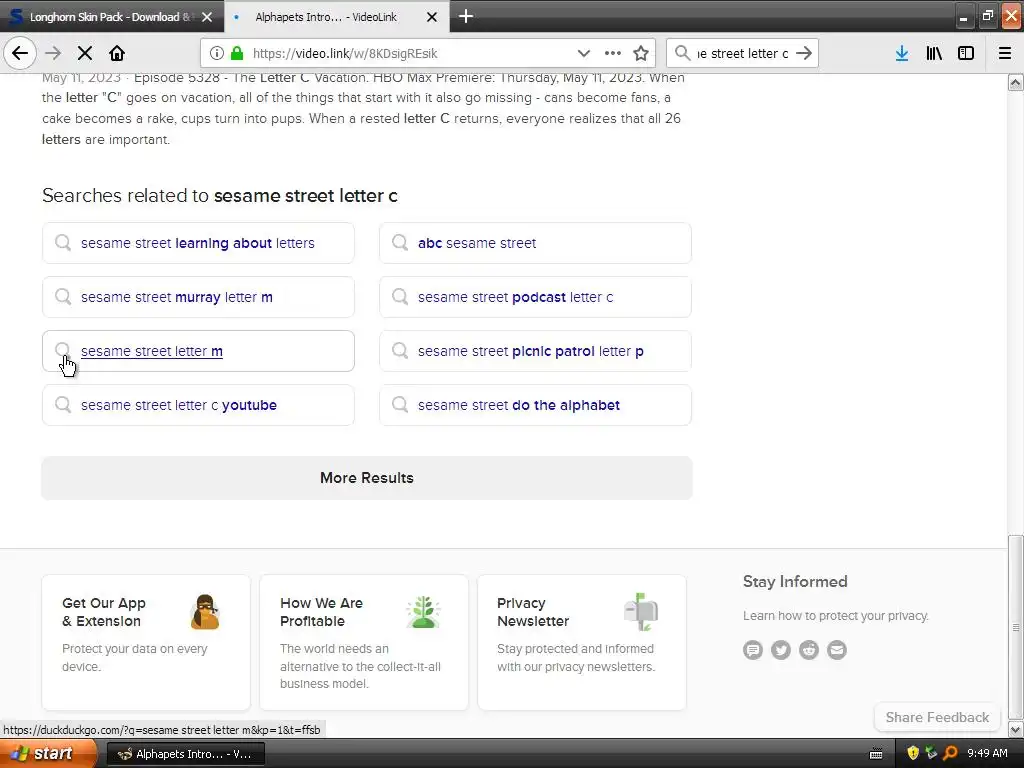The image size is (1024, 768).
Task: Close the Longhorn Skin Pack tab
Action: tap(207, 17)
